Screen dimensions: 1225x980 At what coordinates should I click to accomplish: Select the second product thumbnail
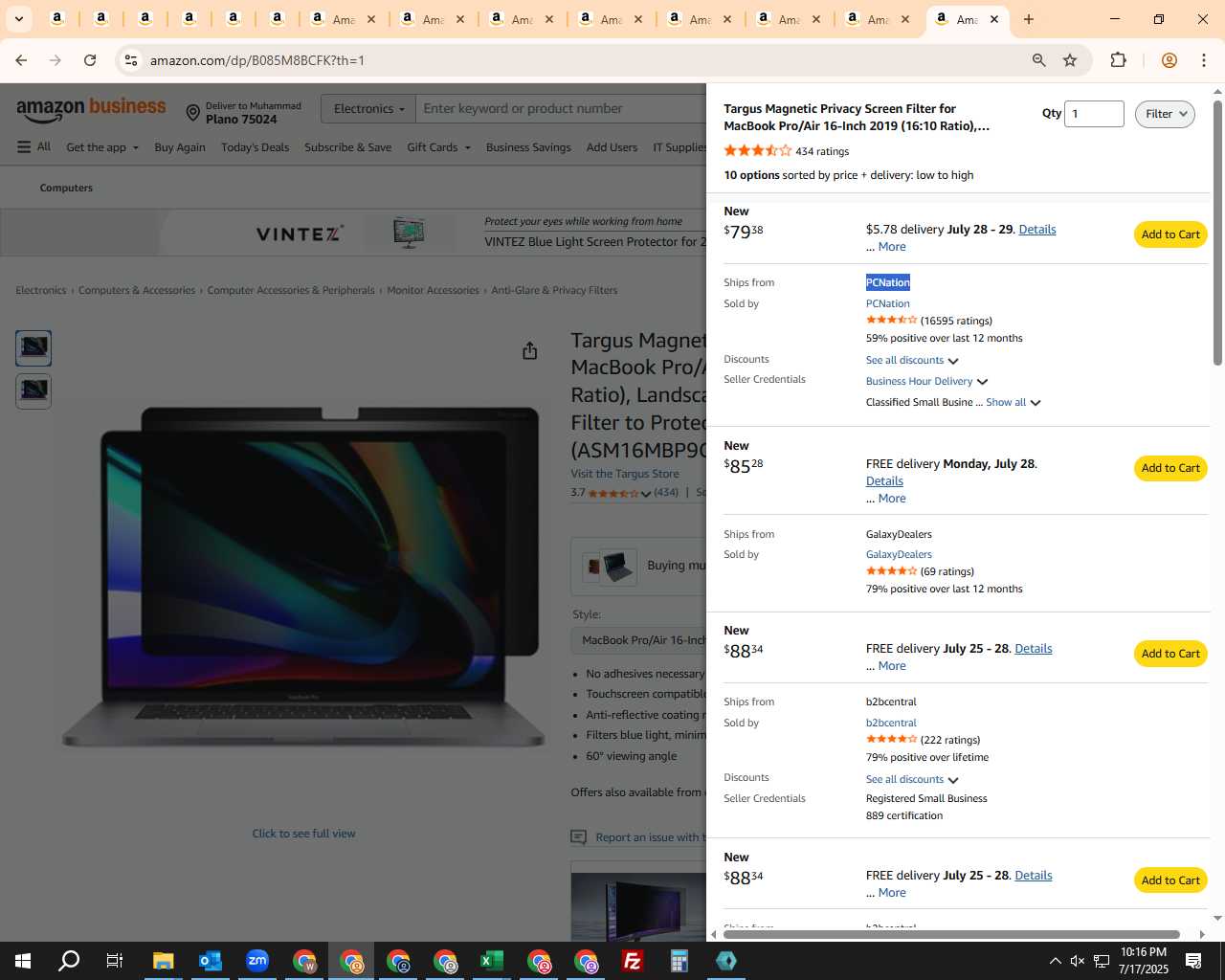(33, 390)
